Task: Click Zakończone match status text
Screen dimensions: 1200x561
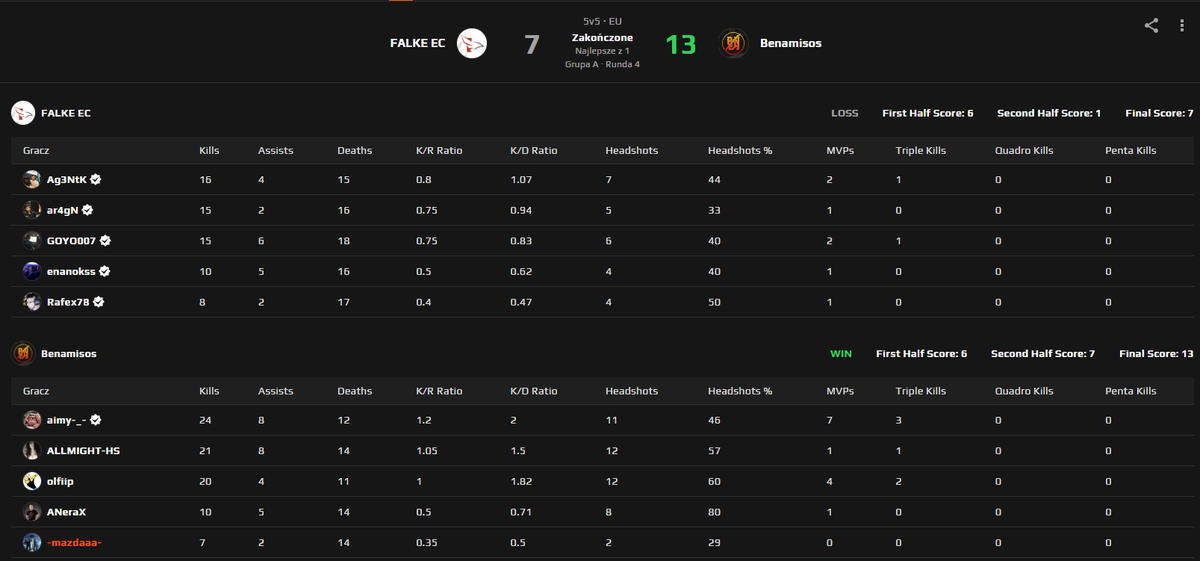Action: click(602, 37)
